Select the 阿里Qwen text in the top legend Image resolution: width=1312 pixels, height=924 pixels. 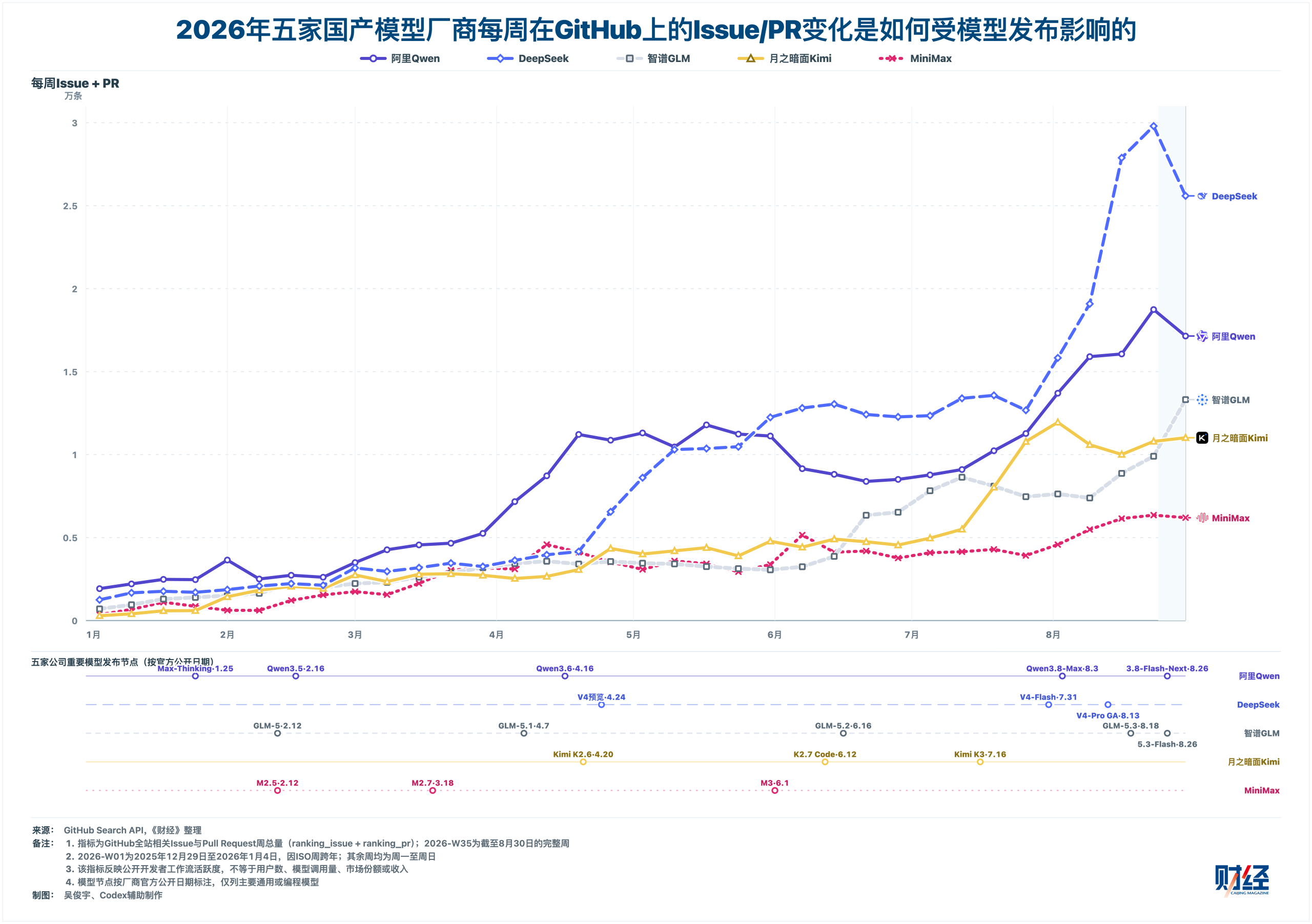(x=416, y=58)
